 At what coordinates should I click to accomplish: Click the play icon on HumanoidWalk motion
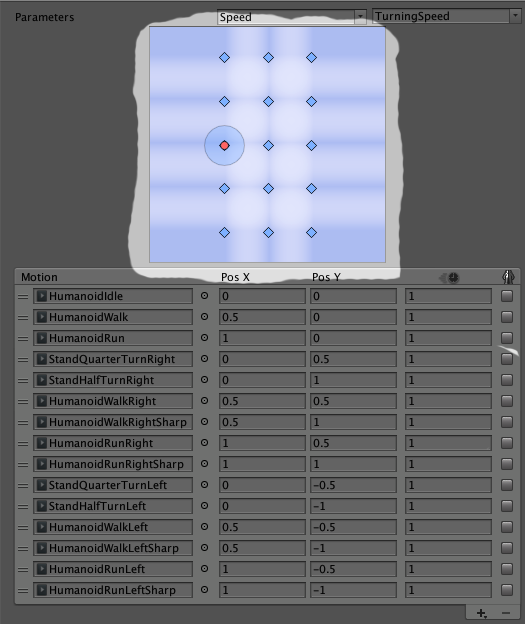coord(41,317)
